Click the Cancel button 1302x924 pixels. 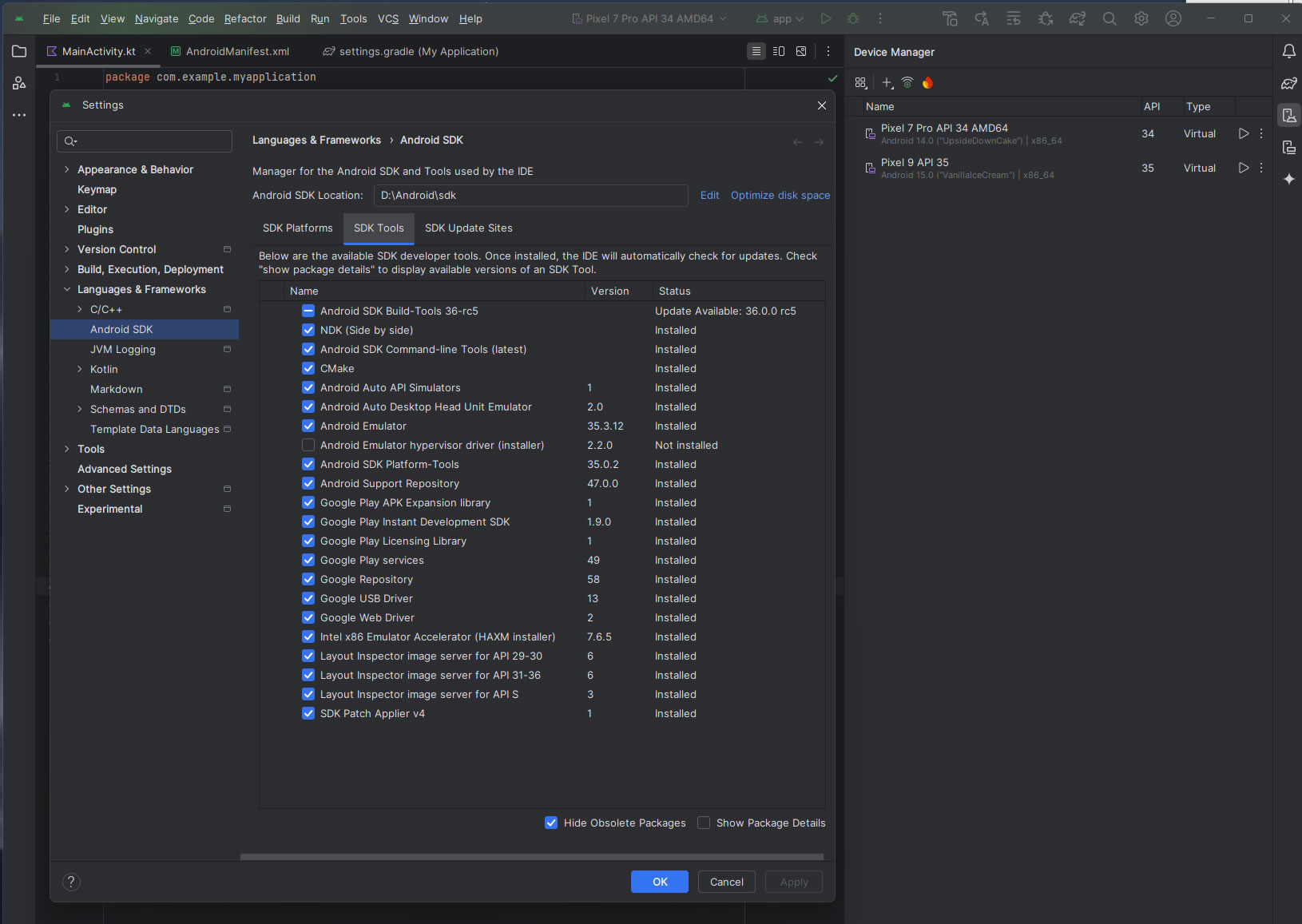[x=727, y=882]
